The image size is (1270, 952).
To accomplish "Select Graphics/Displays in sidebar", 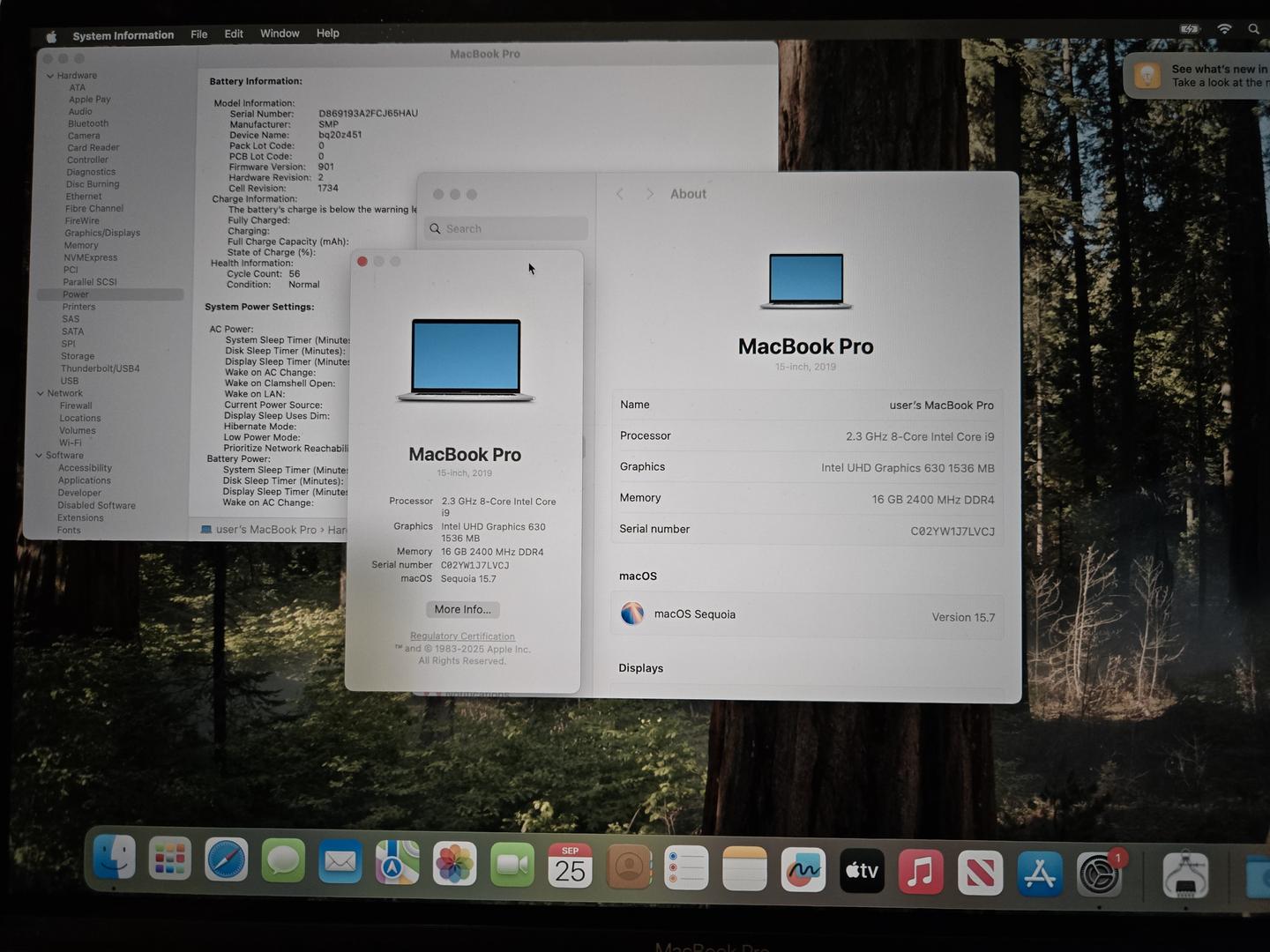I will point(102,233).
